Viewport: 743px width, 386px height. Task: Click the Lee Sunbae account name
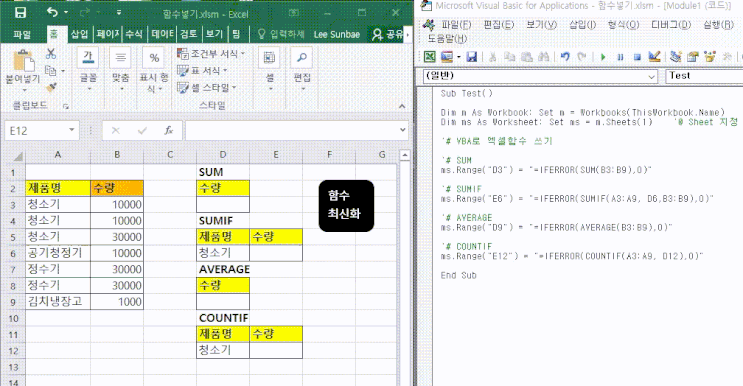[337, 35]
